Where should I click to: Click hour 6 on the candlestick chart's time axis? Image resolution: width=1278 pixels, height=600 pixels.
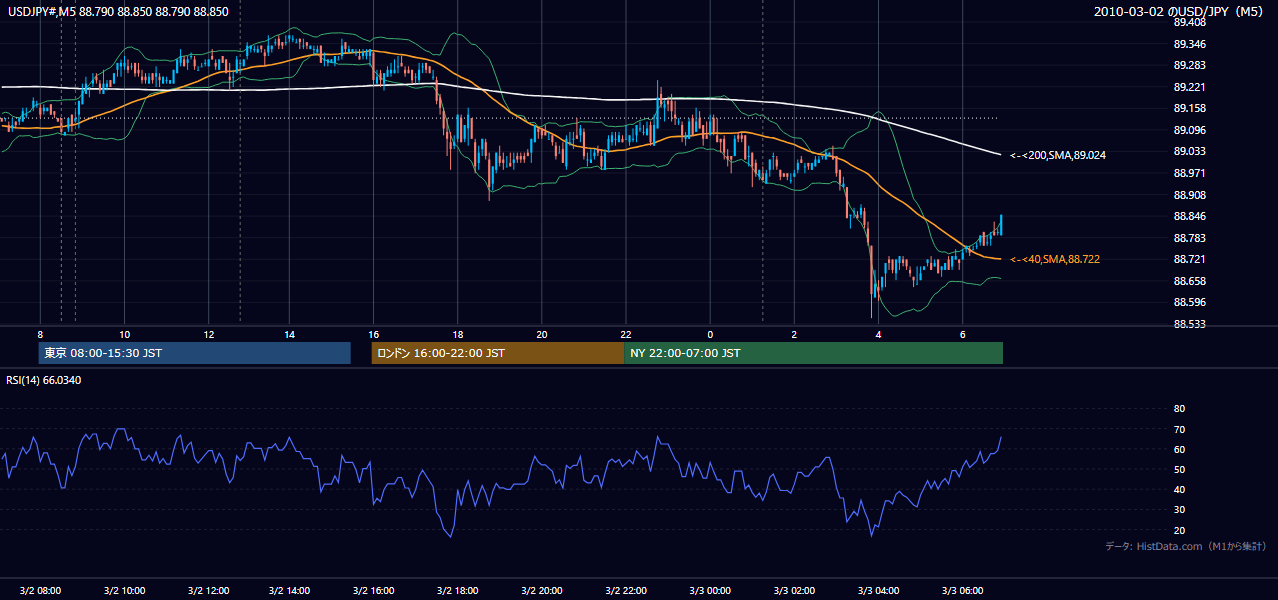[962, 334]
